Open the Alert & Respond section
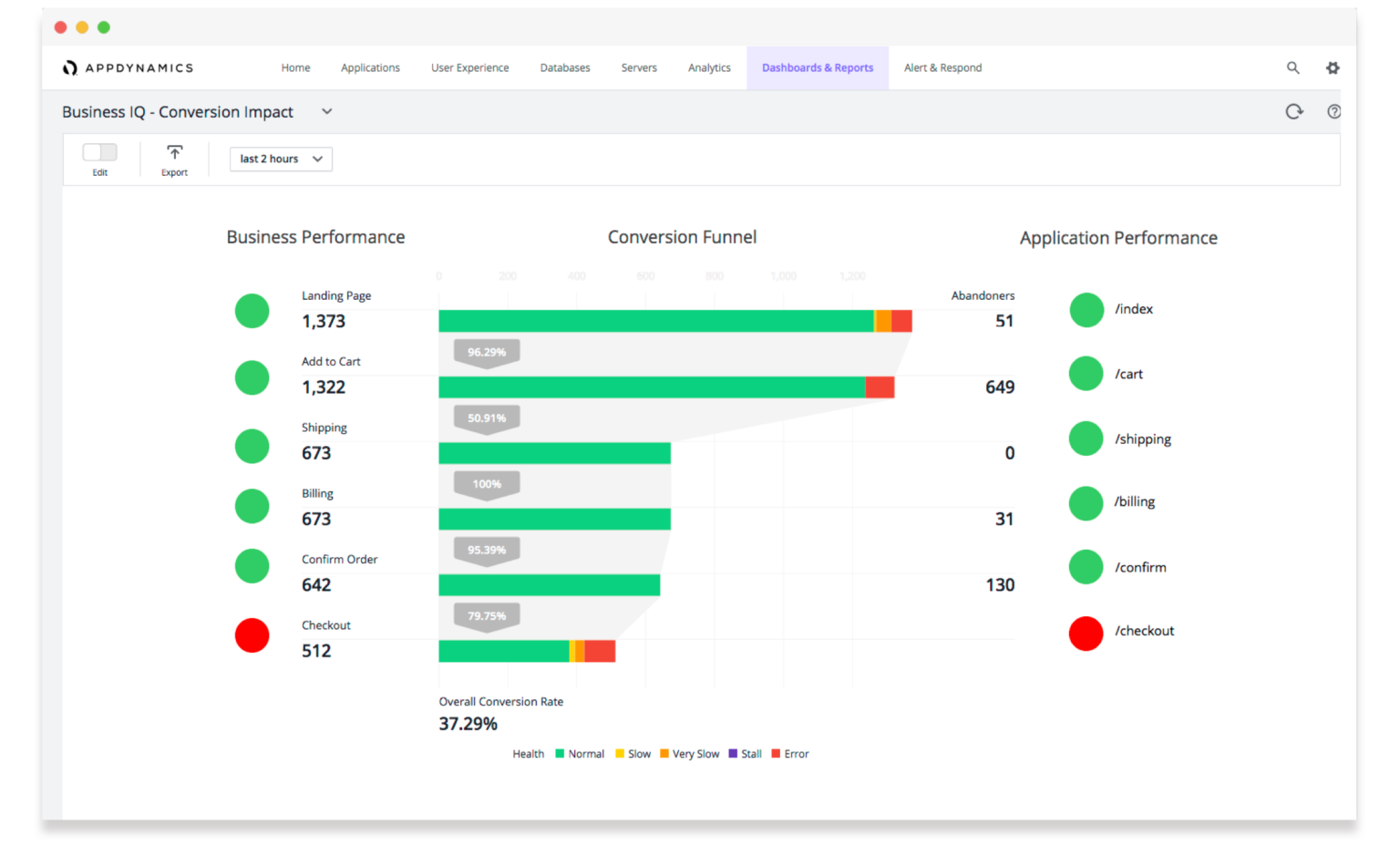Image resolution: width=1400 pixels, height=856 pixels. coord(942,67)
